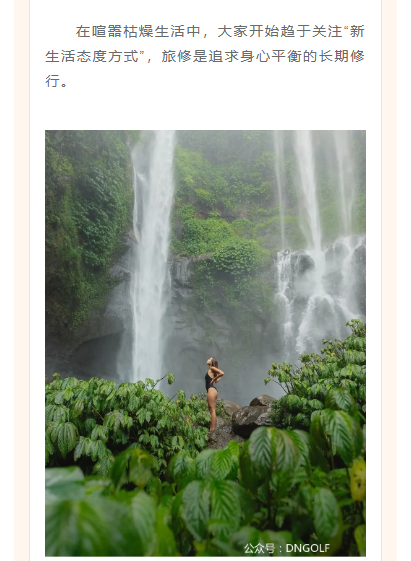
Task: Open the waterfall photo in the article
Action: pyautogui.click(x=205, y=343)
